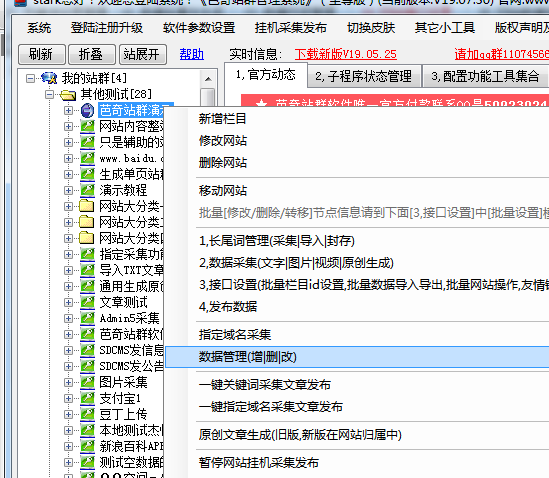Click the green site icon beside www.baidu
549x478 pixels.
click(87, 158)
